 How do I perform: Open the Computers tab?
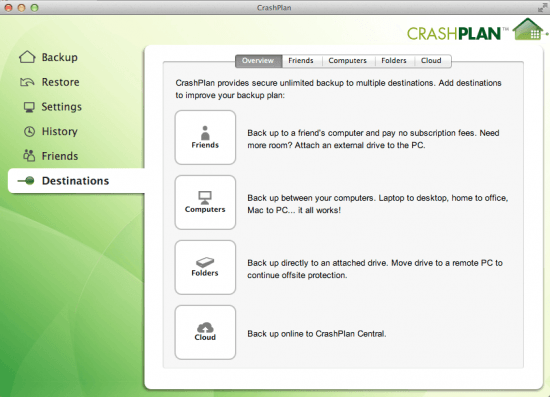tap(348, 61)
